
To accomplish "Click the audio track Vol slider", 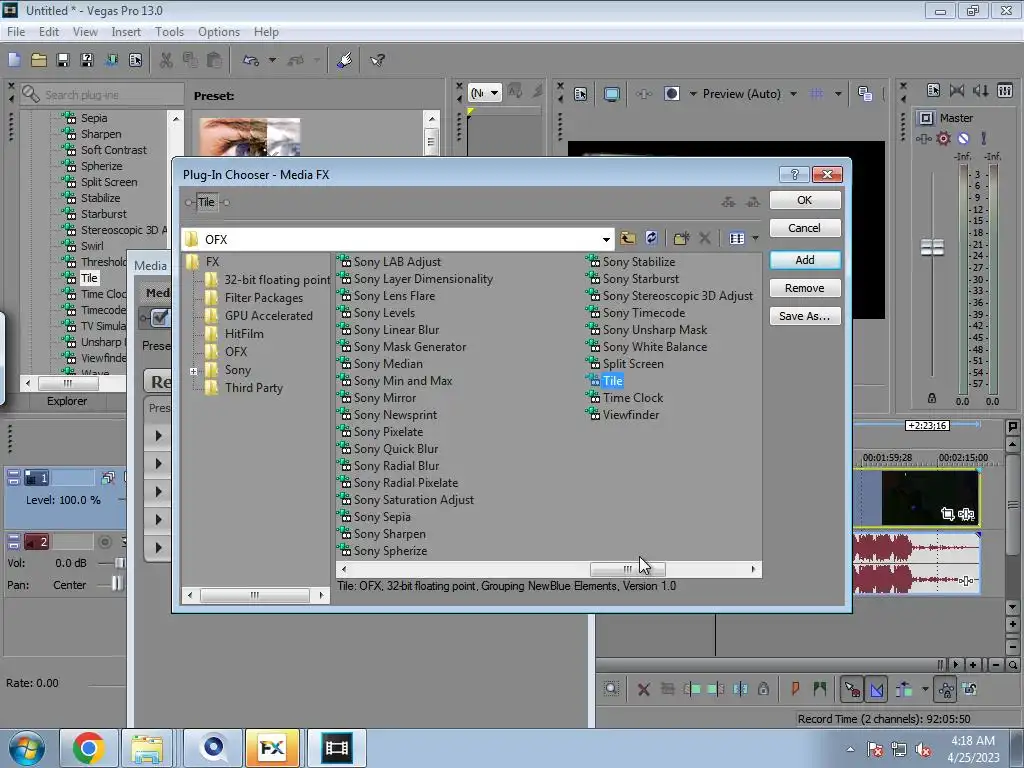I will [120, 563].
